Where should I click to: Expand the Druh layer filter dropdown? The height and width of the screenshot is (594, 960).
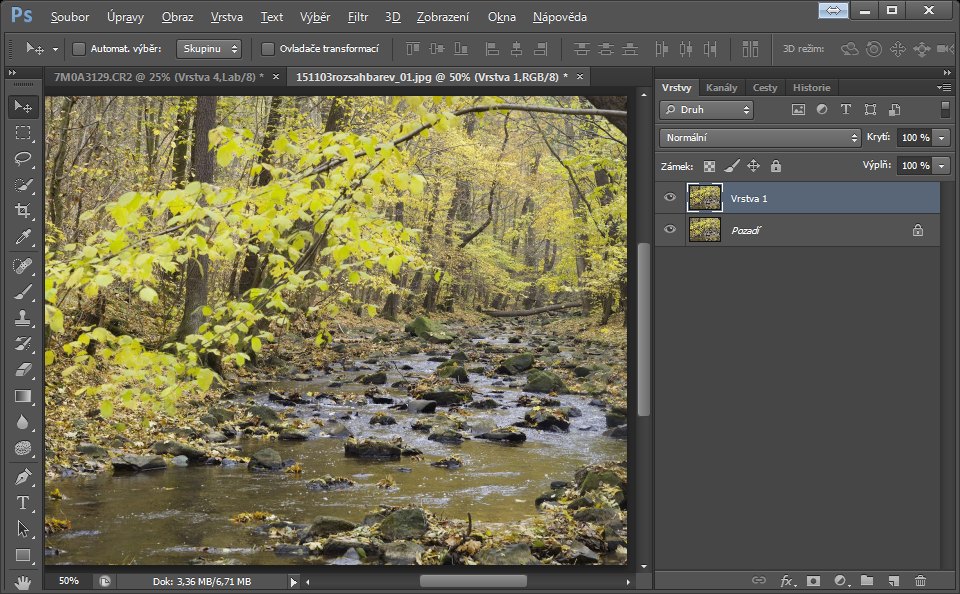[706, 110]
